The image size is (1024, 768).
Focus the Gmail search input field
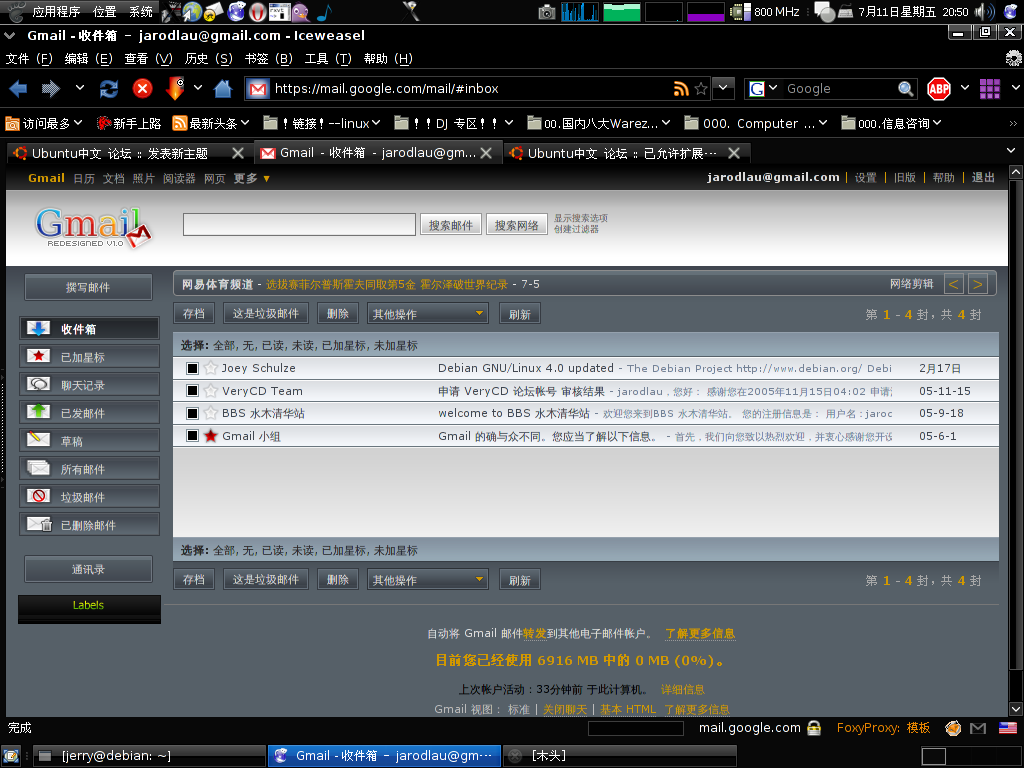pos(299,225)
